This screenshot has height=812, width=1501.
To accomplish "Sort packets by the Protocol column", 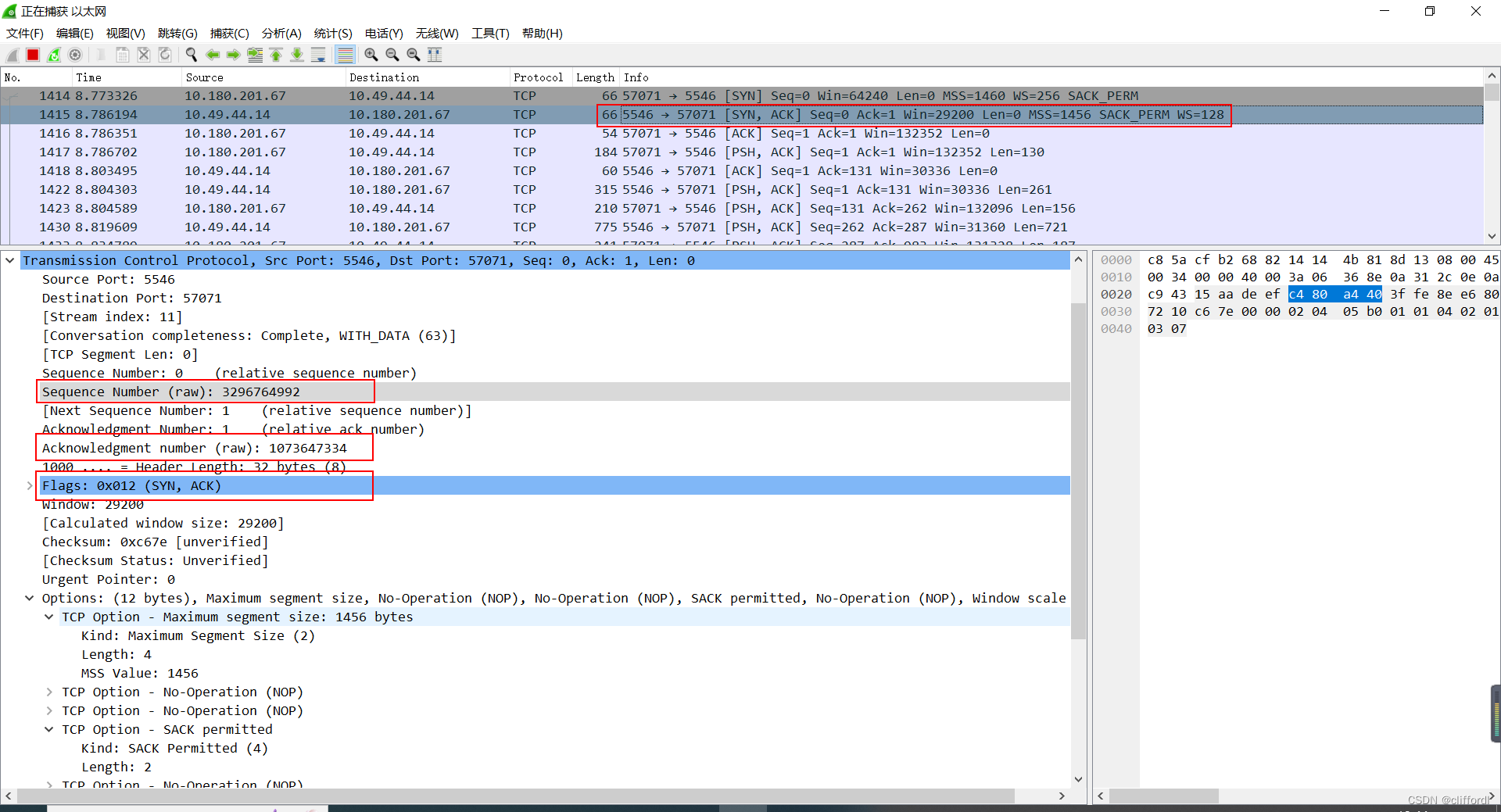I will point(540,77).
